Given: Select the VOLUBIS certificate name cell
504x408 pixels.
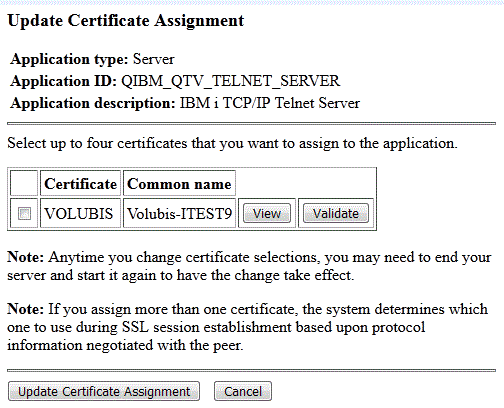Looking at the screenshot, I should pyautogui.click(x=80, y=213).
